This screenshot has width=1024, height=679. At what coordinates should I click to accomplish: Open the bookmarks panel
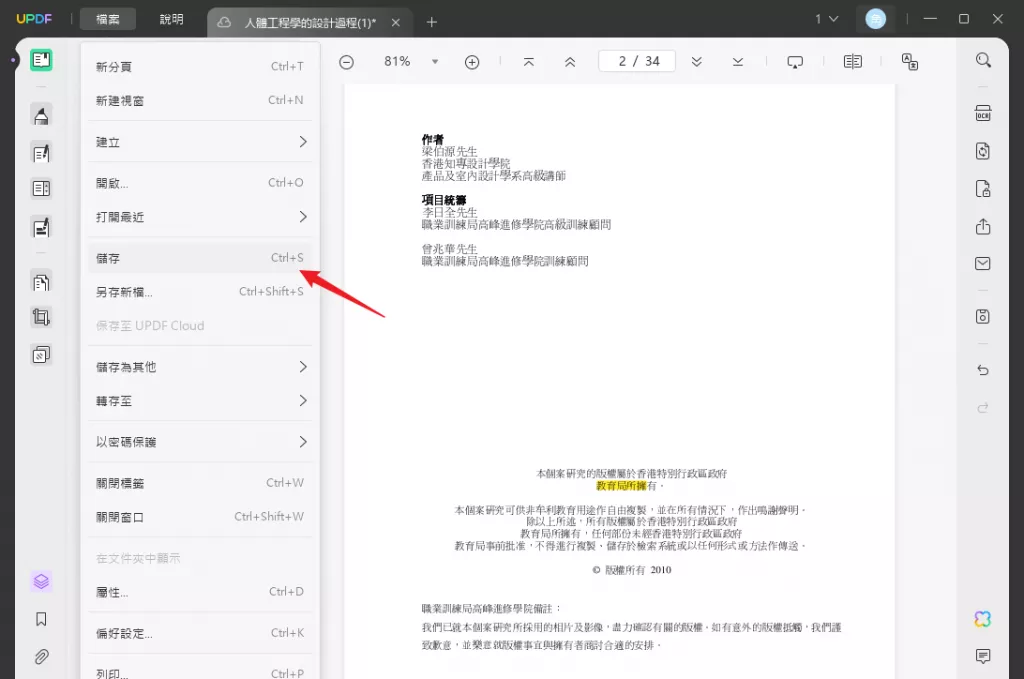pyautogui.click(x=41, y=619)
